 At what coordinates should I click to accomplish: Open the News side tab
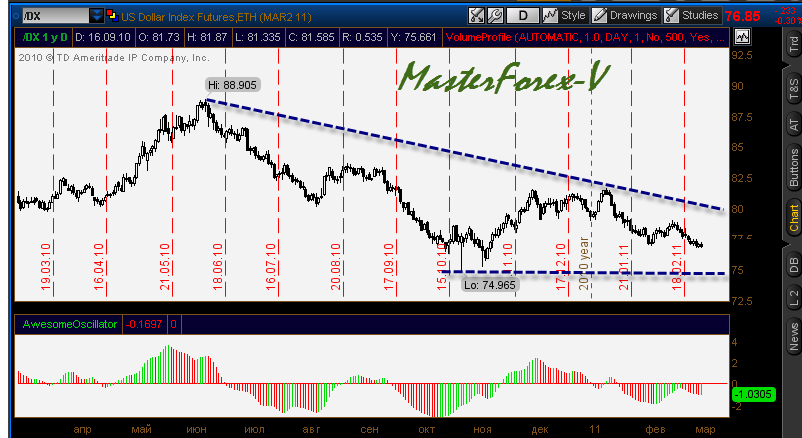(793, 337)
